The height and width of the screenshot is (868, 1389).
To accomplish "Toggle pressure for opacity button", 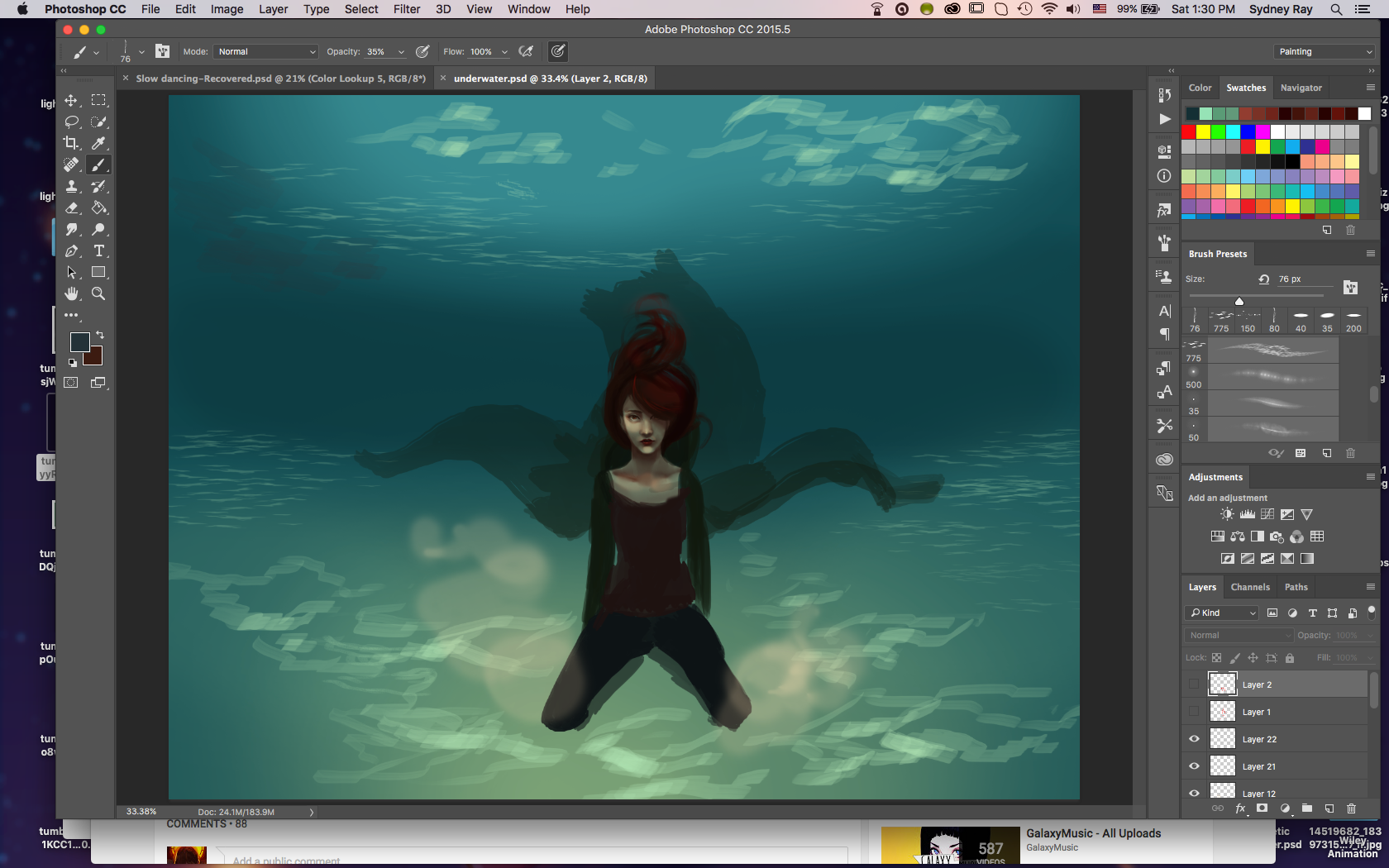I will click(x=422, y=51).
